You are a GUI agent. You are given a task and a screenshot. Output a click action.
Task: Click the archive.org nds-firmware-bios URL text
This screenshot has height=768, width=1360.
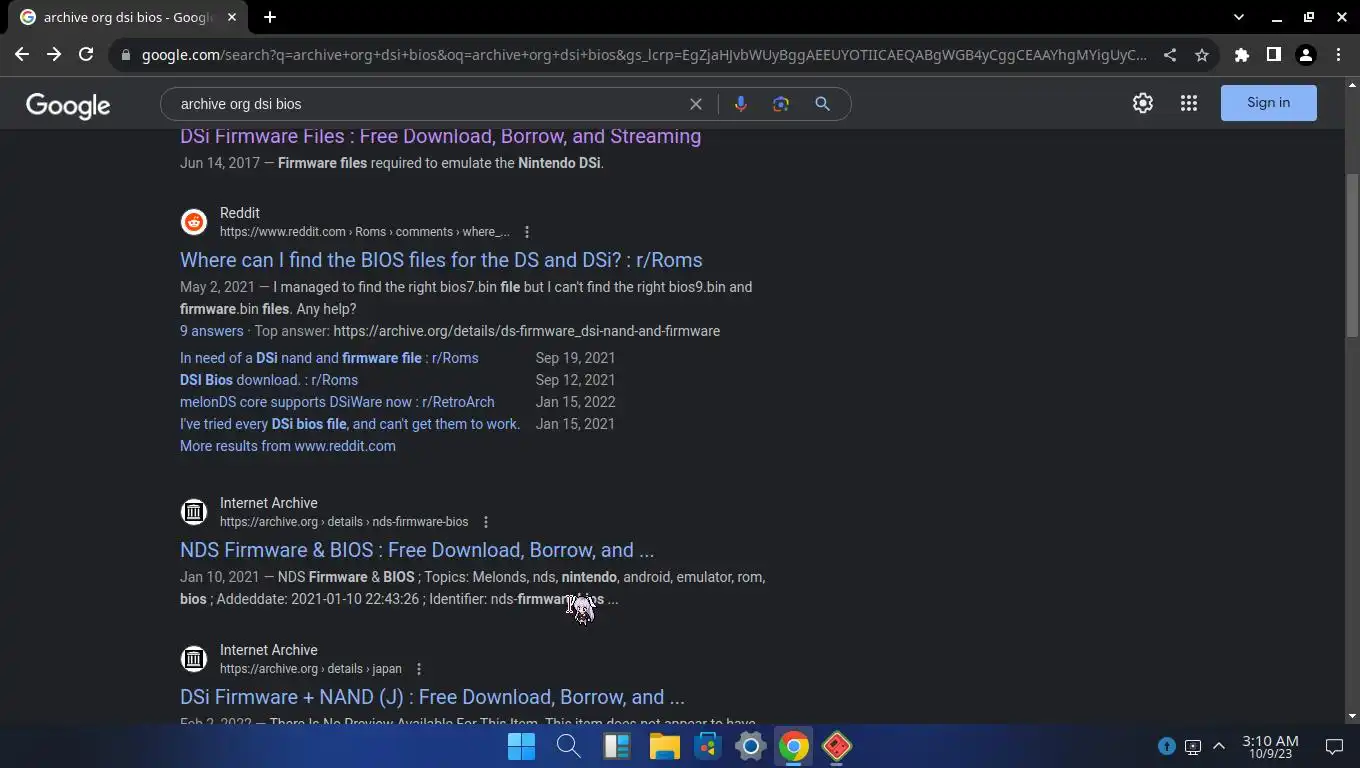(x=344, y=522)
